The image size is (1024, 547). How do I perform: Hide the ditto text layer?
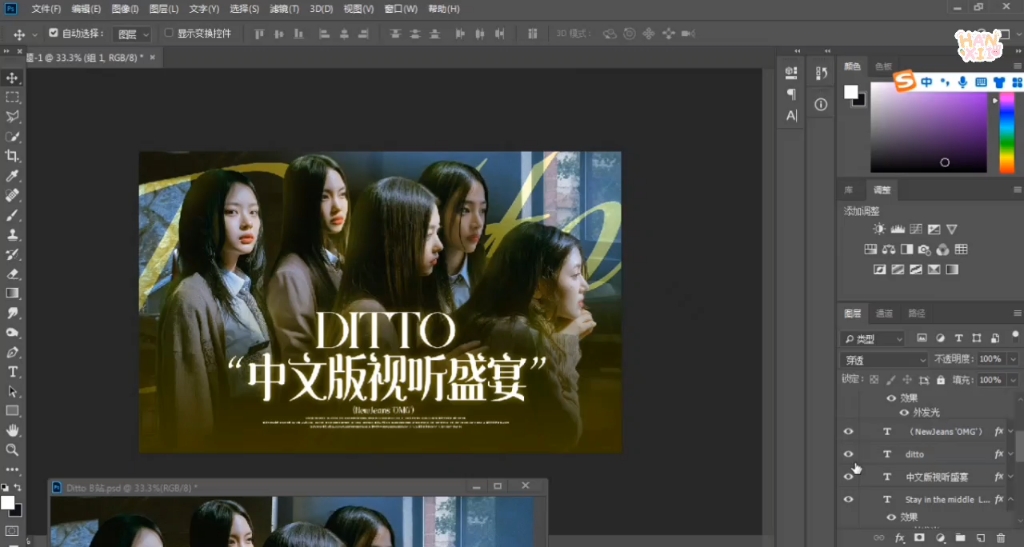click(848, 454)
